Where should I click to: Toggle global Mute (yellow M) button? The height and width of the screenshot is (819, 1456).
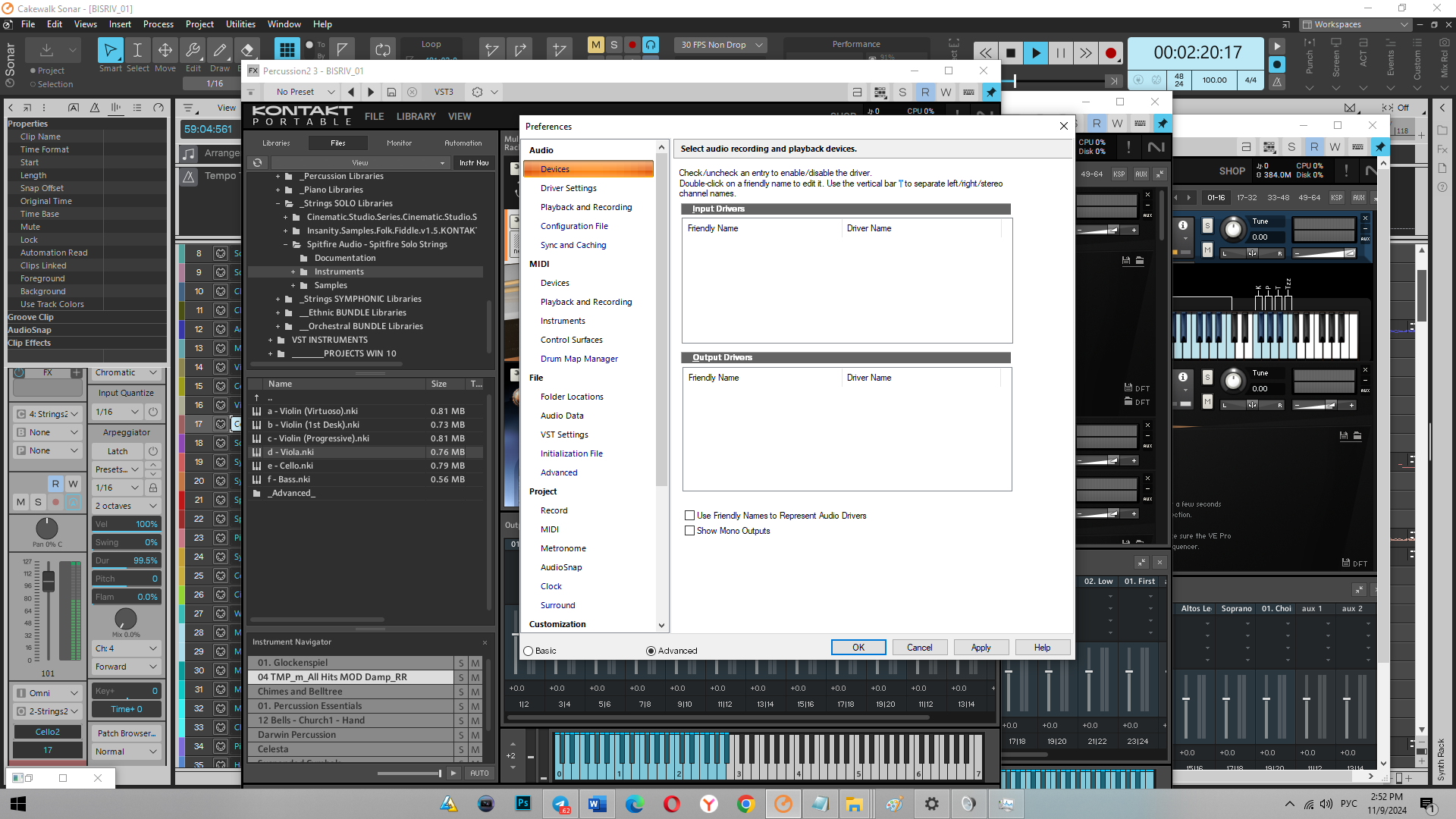596,45
